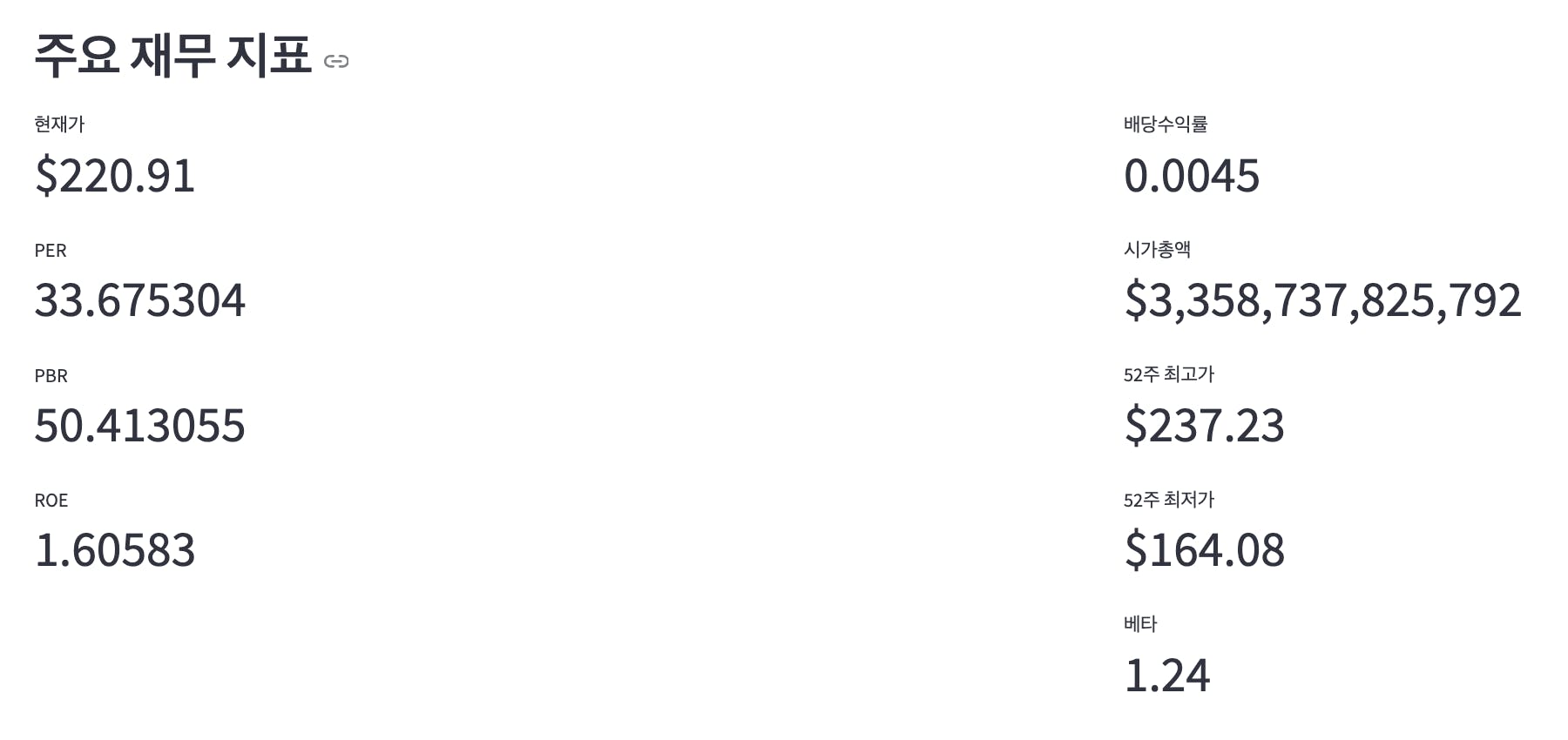The image size is (1568, 740).
Task: Select the market cap value $3,358,737,825,792
Action: tap(1322, 300)
